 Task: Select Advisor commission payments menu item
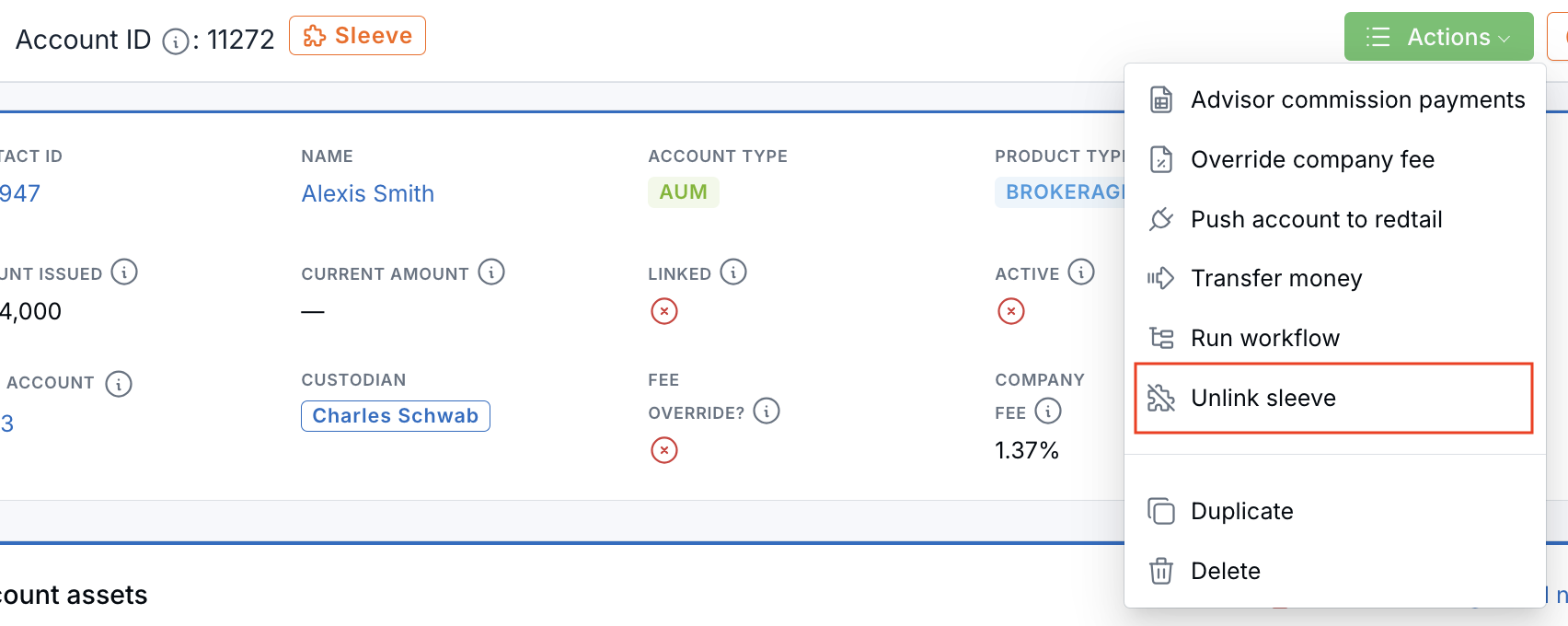pos(1335,99)
